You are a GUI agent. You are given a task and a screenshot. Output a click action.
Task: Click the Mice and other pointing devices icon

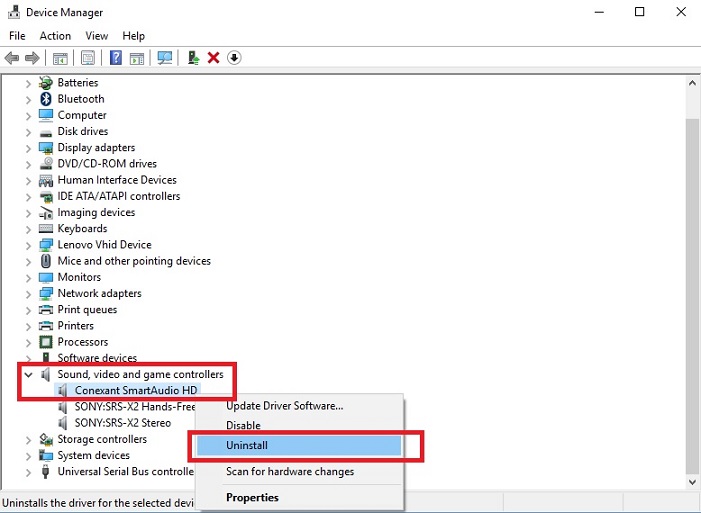coord(46,261)
